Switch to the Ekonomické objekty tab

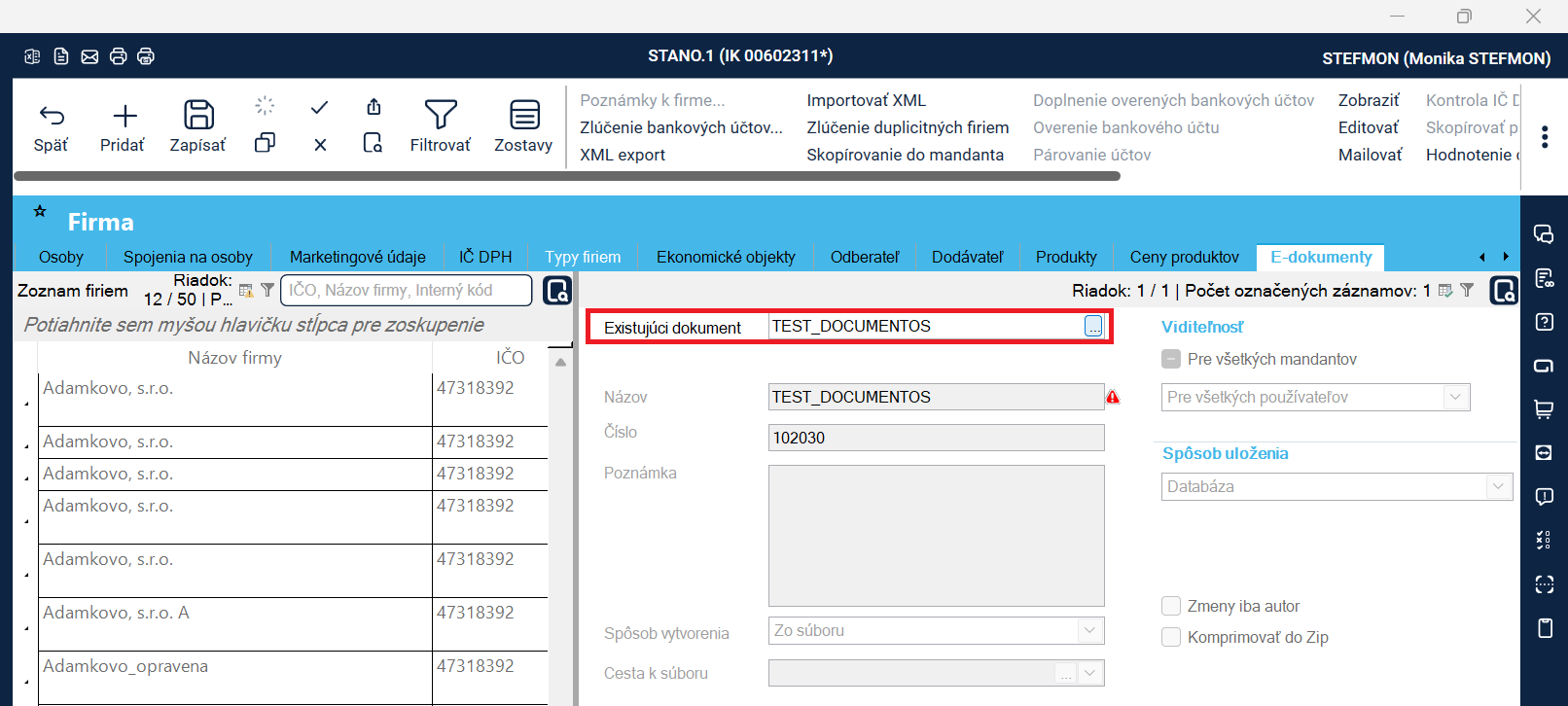[726, 257]
